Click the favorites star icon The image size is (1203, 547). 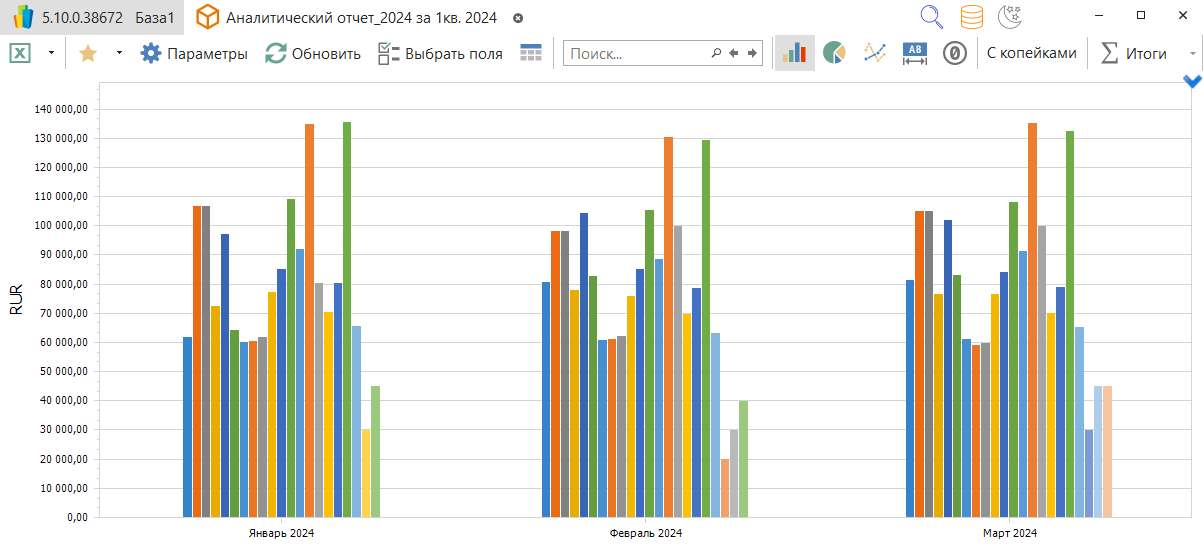click(x=88, y=53)
